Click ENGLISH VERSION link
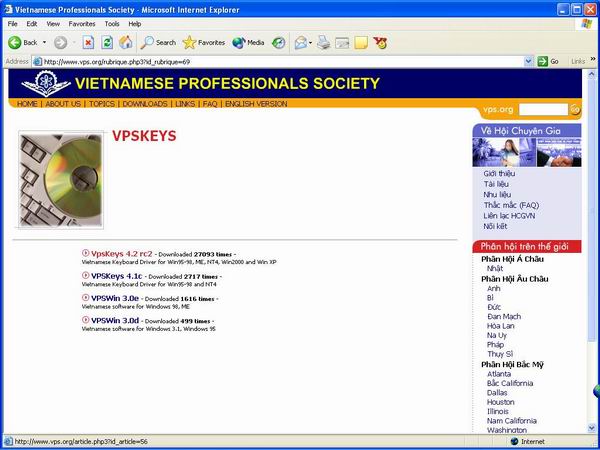This screenshot has height=450, width=600. (256, 104)
